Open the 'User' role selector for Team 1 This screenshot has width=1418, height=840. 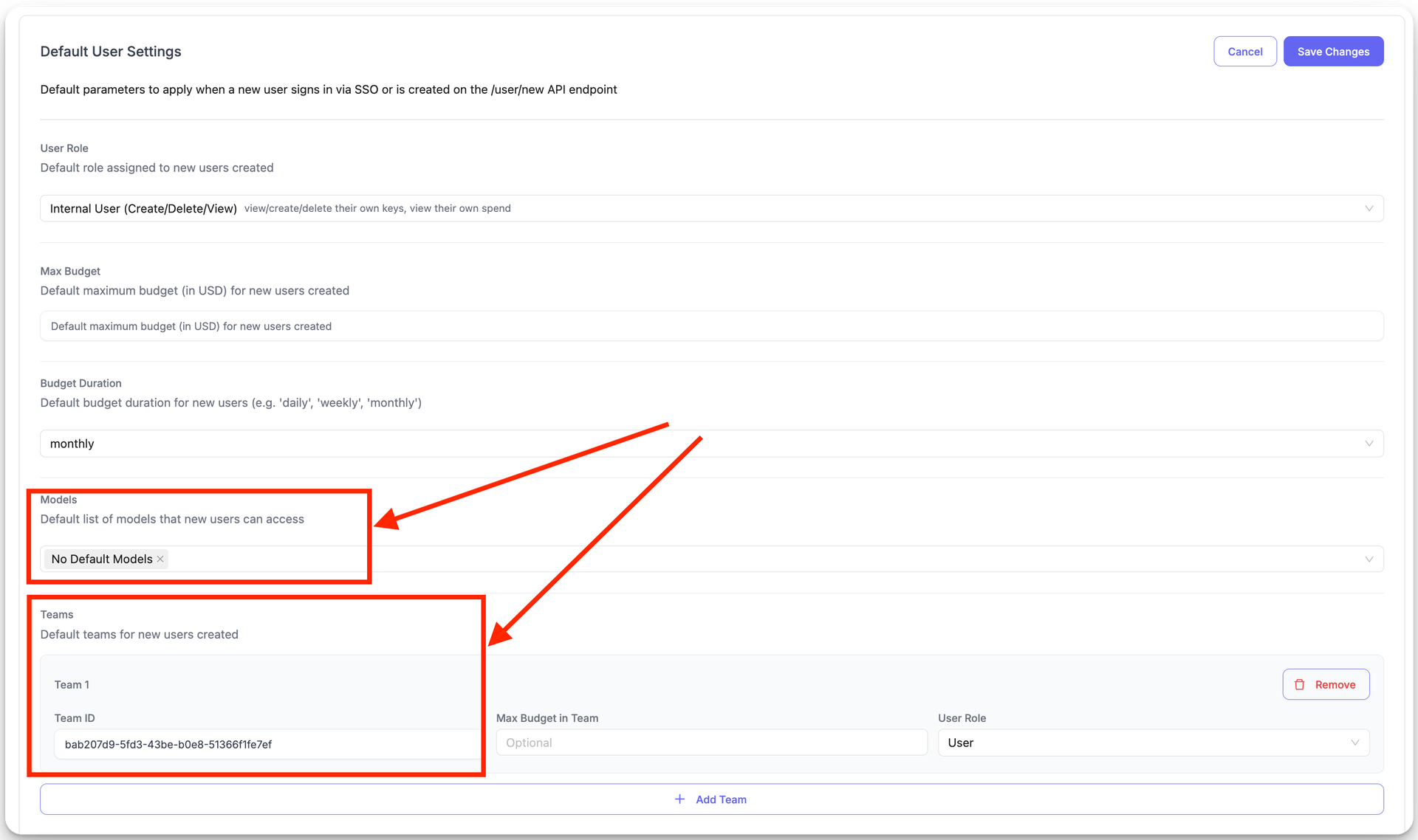click(x=1152, y=743)
